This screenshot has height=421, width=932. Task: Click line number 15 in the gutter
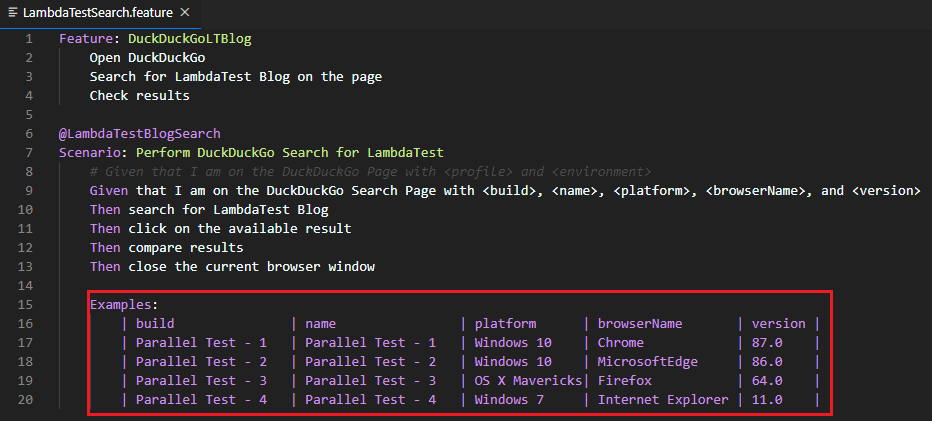25,305
